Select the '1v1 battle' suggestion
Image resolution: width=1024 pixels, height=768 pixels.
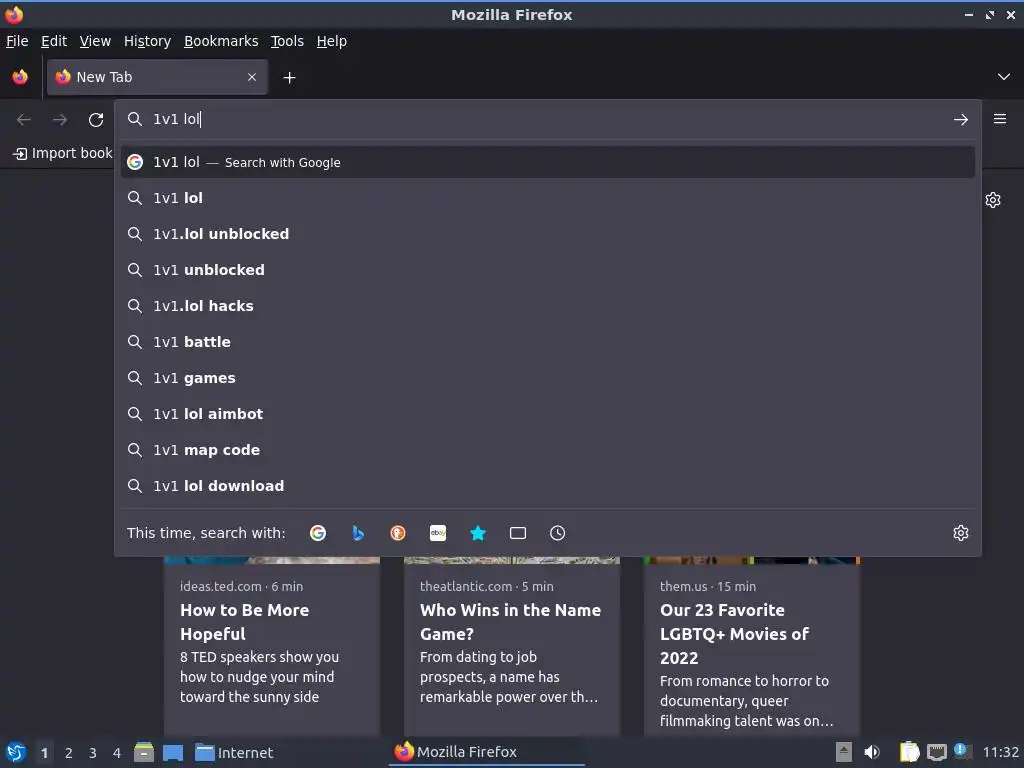pyautogui.click(x=548, y=342)
